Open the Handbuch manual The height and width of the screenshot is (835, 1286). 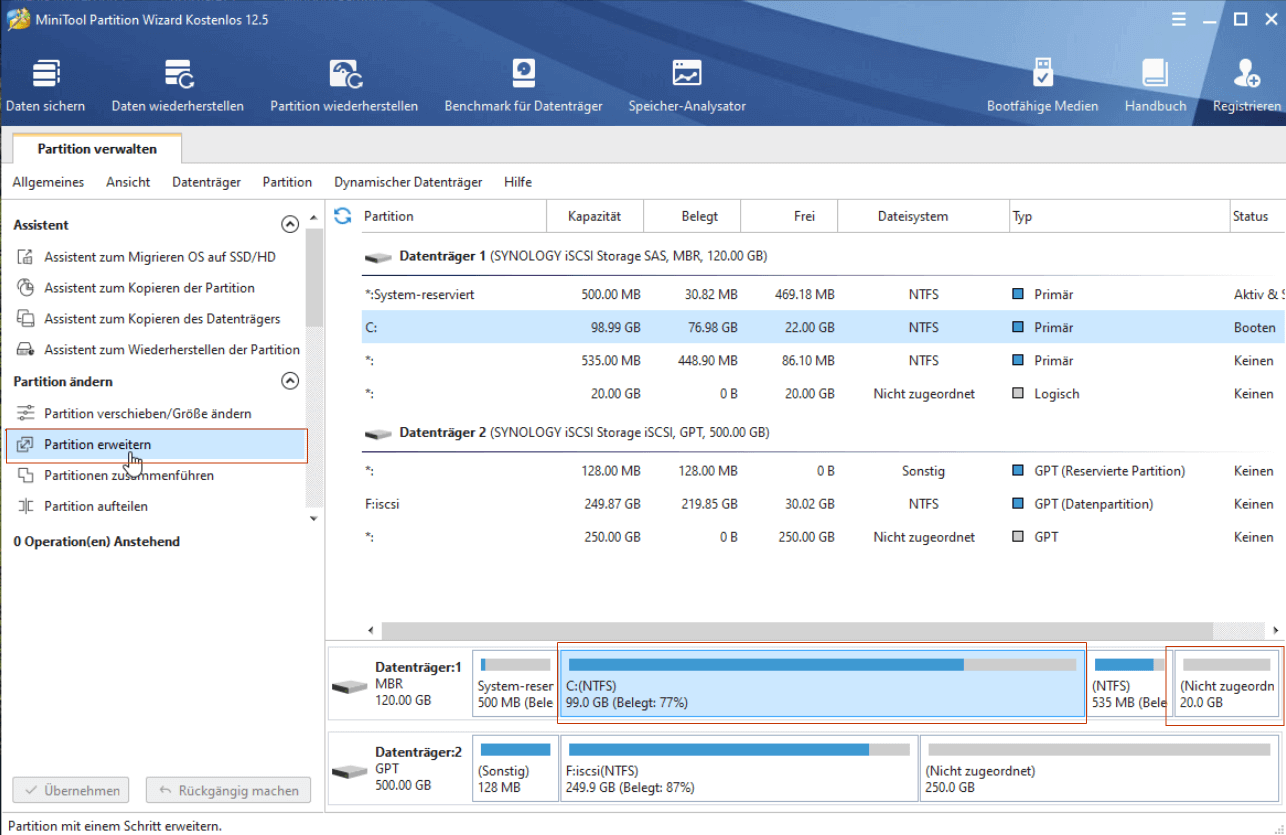[1155, 86]
